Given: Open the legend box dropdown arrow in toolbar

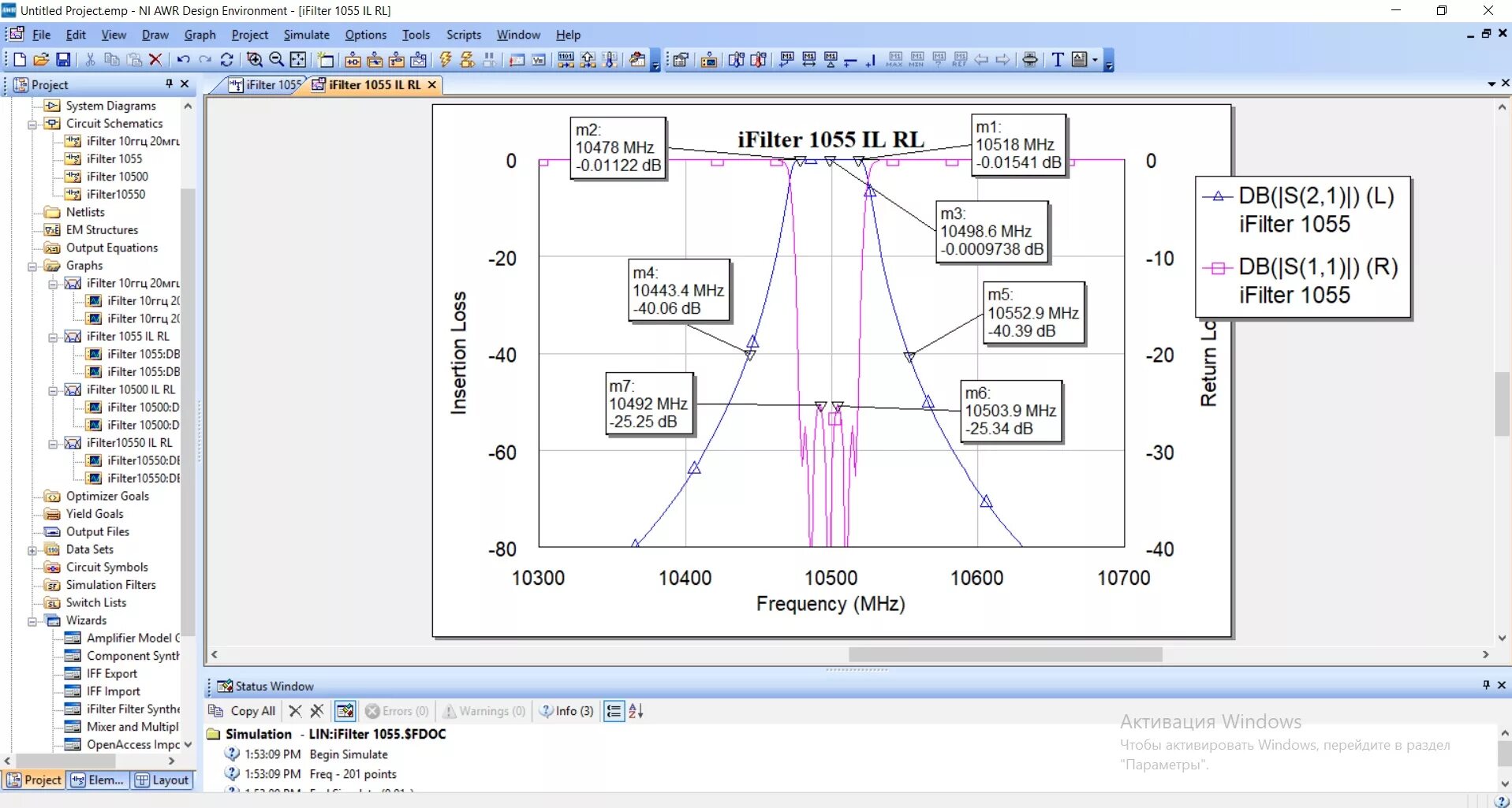Looking at the screenshot, I should [x=1095, y=60].
